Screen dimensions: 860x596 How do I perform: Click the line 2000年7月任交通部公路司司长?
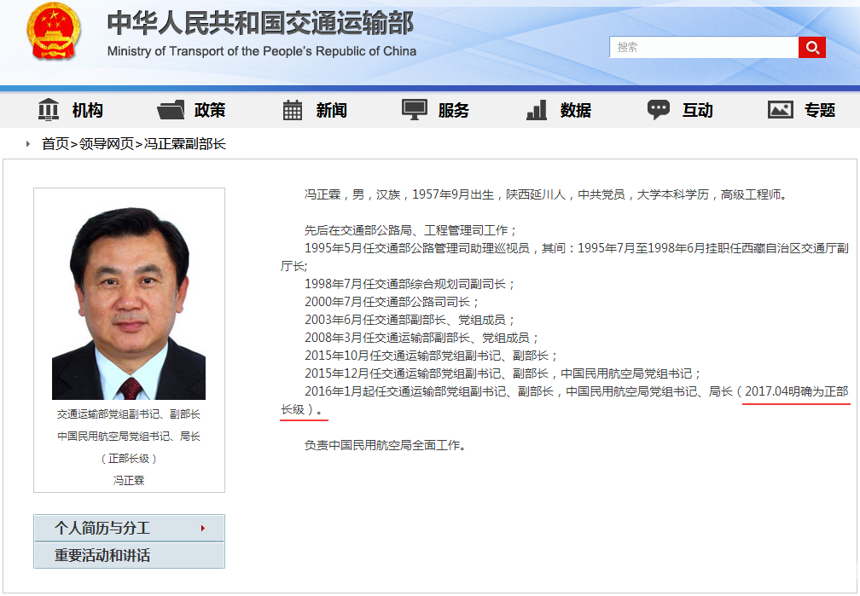click(x=392, y=302)
